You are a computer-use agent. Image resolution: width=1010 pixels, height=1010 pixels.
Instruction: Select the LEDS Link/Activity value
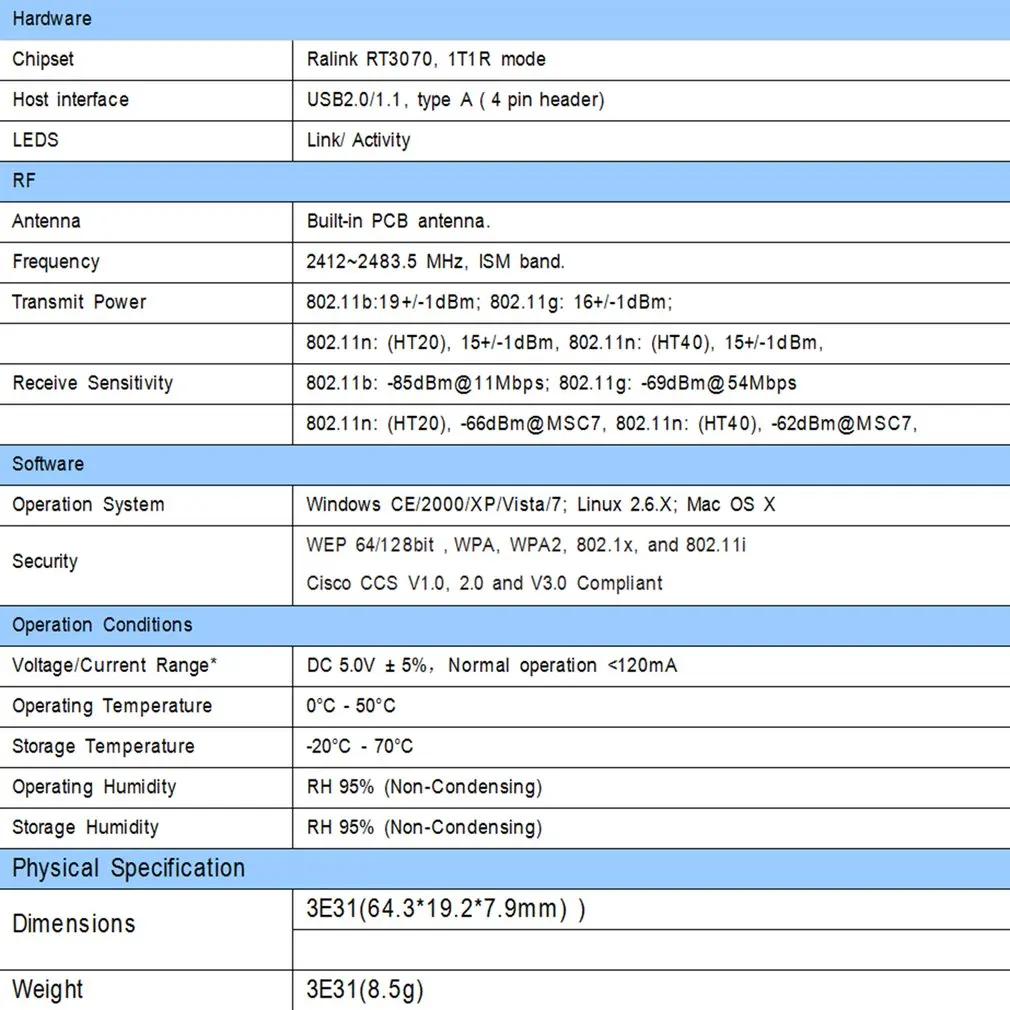358,140
